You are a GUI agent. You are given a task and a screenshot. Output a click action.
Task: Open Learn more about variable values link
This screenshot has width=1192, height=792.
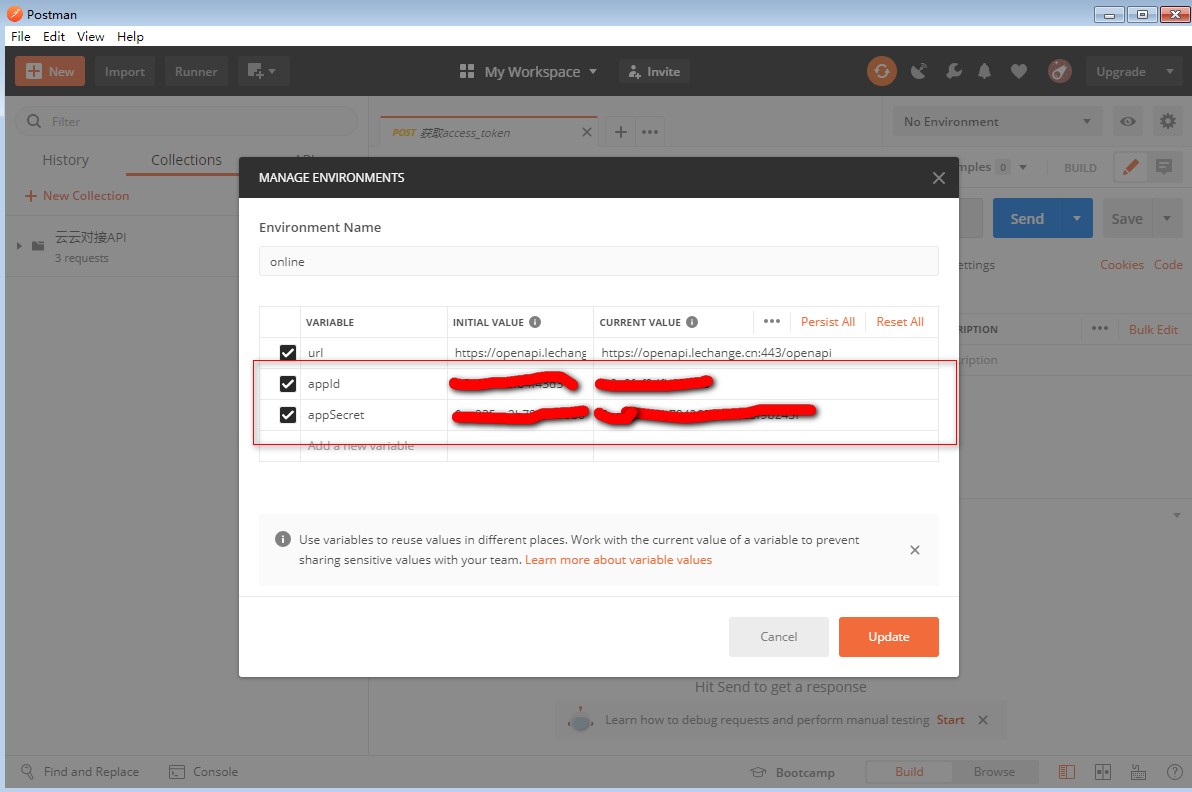[618, 560]
